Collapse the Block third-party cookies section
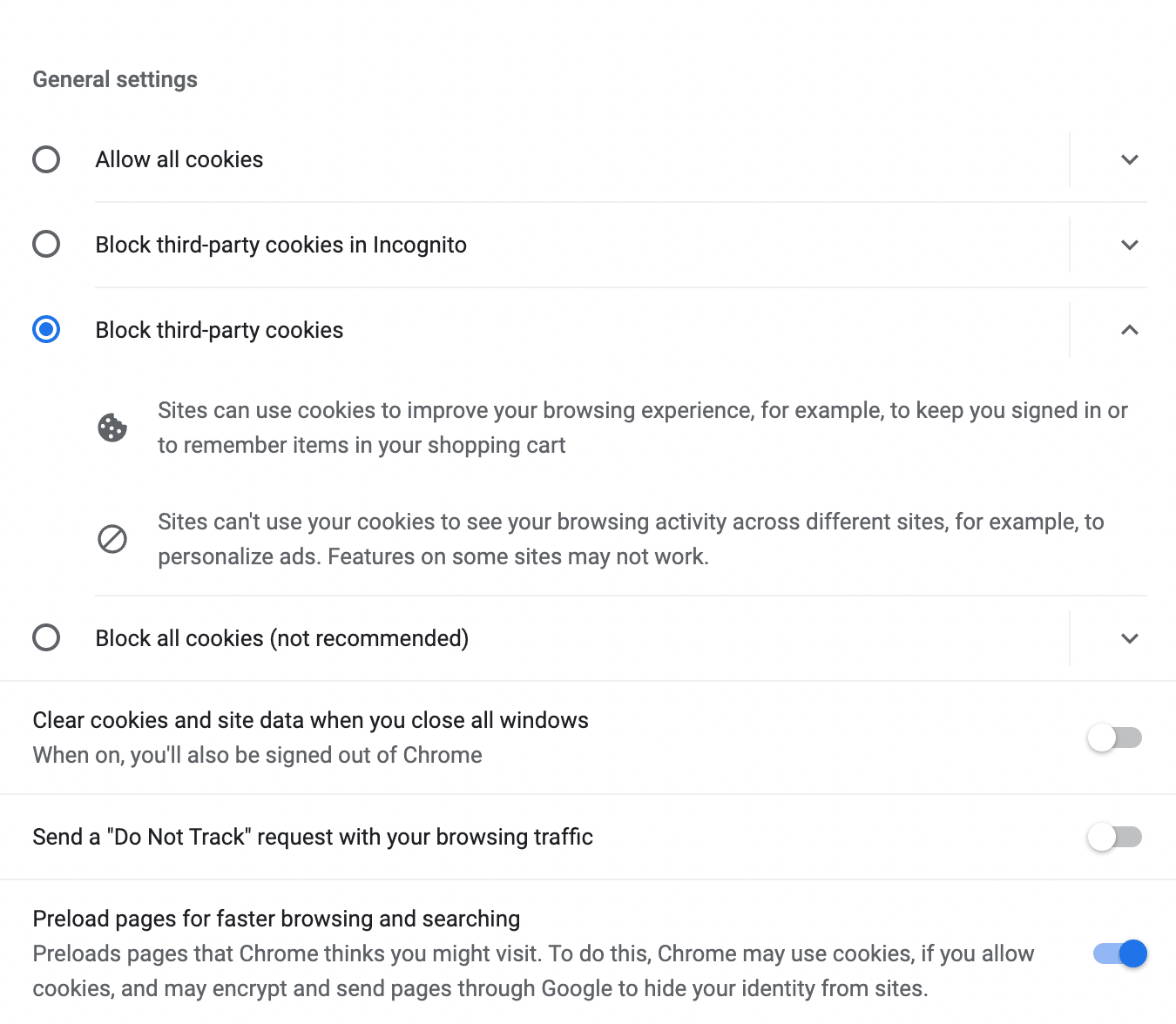Image resolution: width=1176 pixels, height=1024 pixels. 1129,331
